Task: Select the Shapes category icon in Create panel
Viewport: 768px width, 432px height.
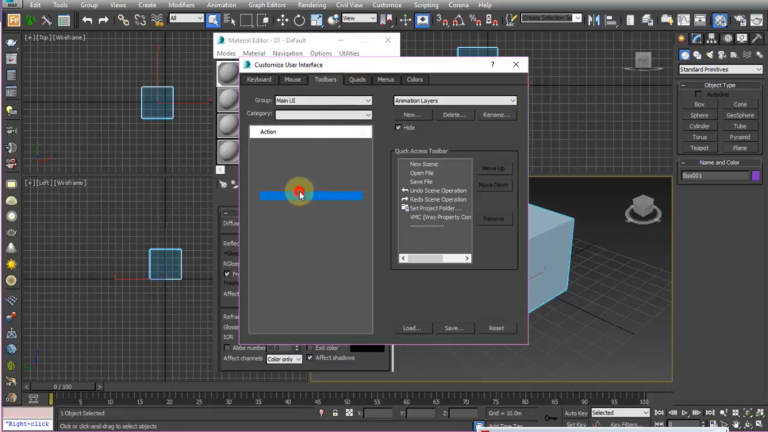Action: click(x=697, y=55)
